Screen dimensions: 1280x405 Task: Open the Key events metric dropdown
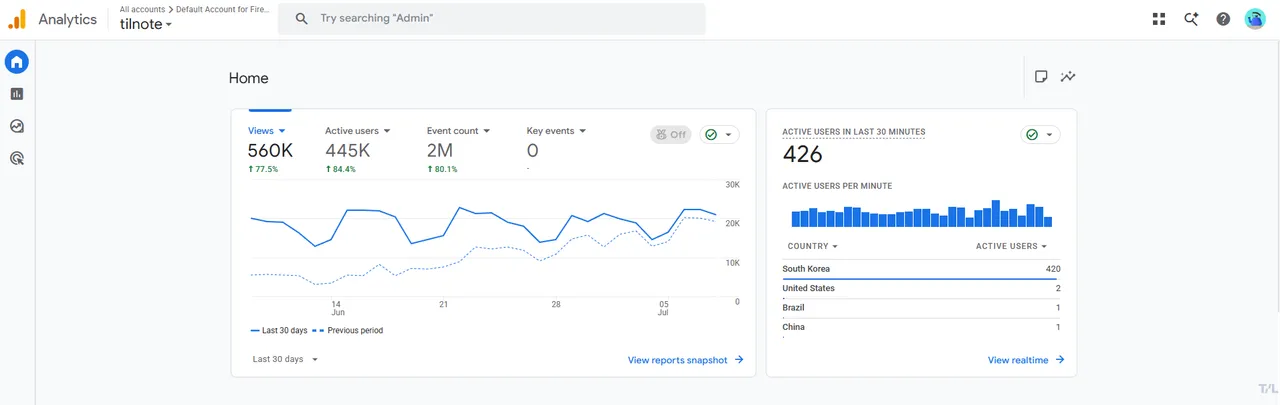[x=556, y=131]
